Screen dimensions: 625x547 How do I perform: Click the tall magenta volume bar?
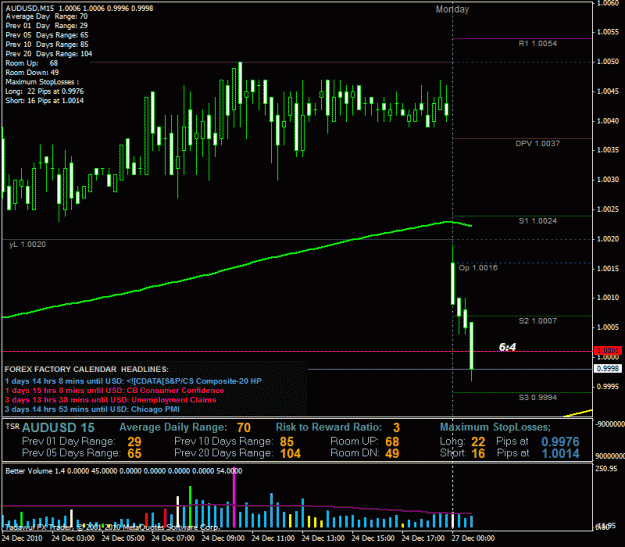pyautogui.click(x=234, y=498)
